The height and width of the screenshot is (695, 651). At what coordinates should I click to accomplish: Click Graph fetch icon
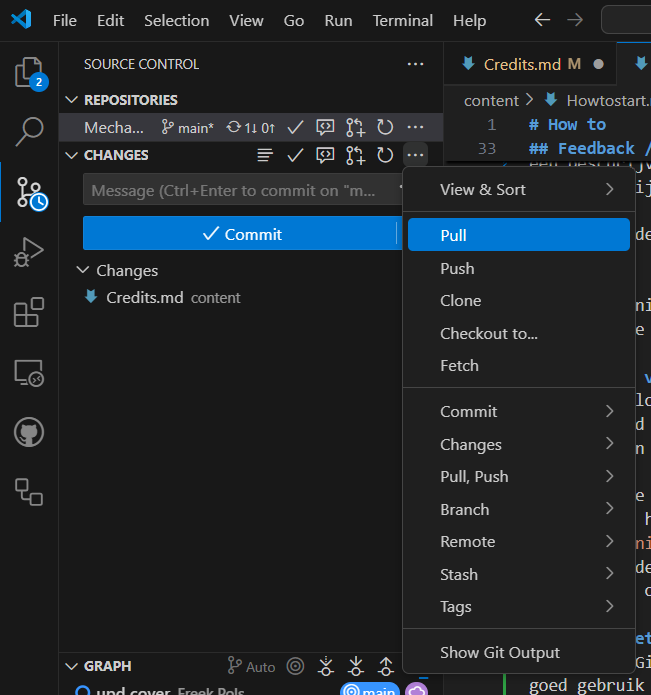click(x=326, y=666)
